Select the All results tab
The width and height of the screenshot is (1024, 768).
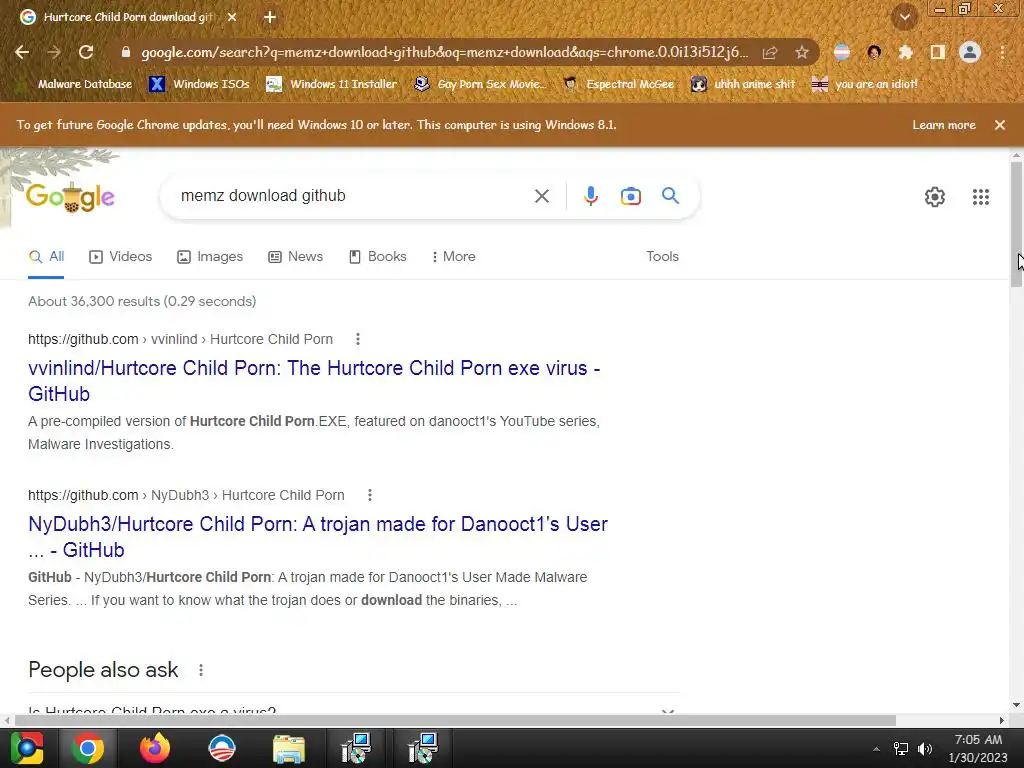[x=46, y=257]
